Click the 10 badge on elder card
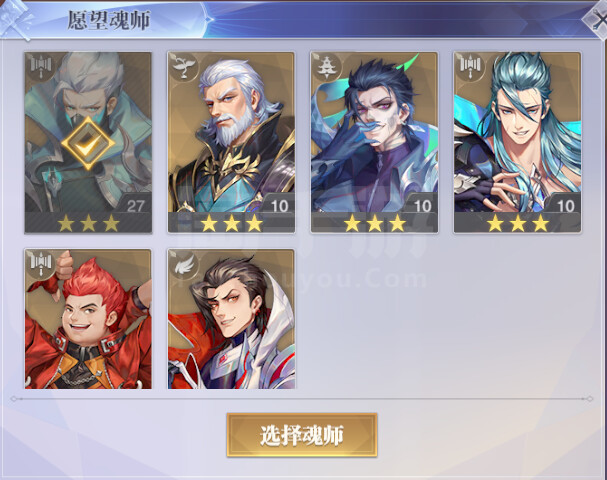The height and width of the screenshot is (480, 607). (x=279, y=206)
